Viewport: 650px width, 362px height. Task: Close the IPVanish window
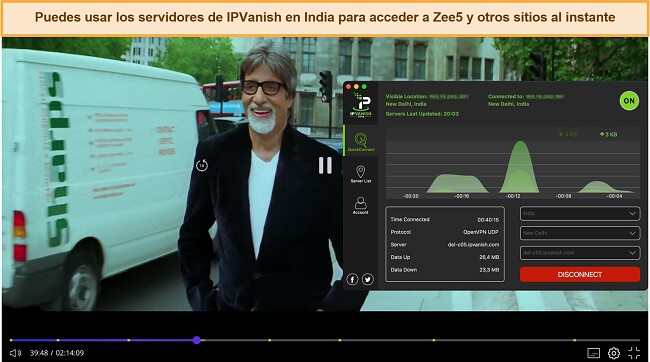click(349, 87)
